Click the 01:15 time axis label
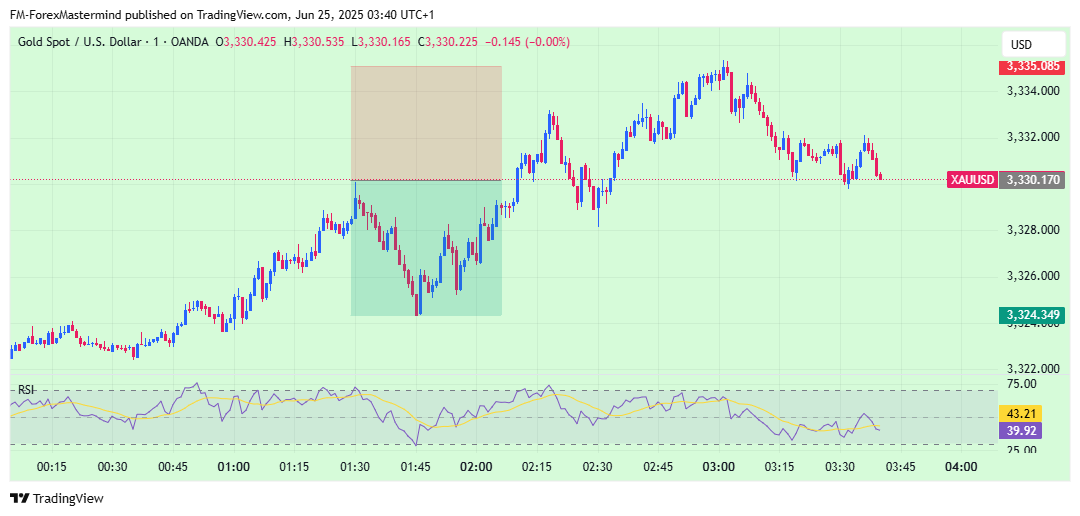 click(x=294, y=467)
